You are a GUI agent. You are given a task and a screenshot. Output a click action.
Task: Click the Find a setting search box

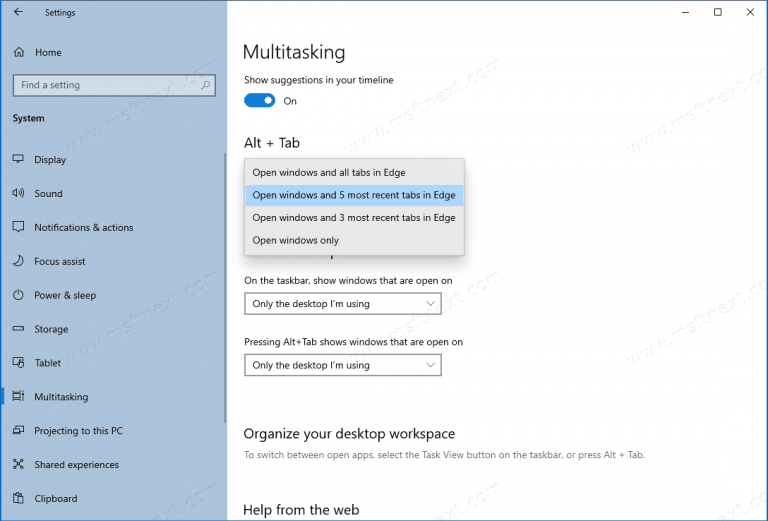click(x=114, y=85)
